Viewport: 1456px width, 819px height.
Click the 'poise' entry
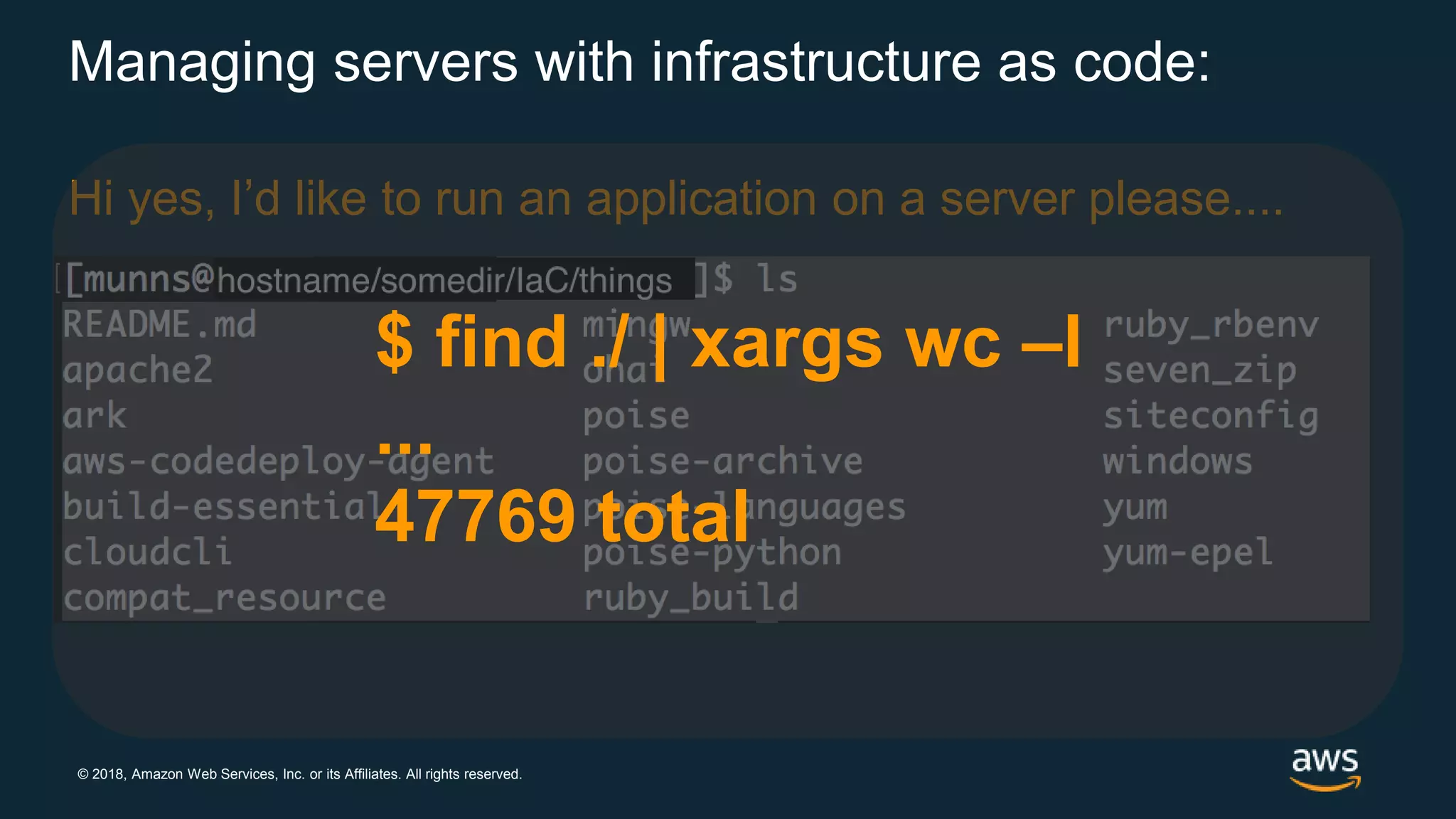tap(636, 416)
